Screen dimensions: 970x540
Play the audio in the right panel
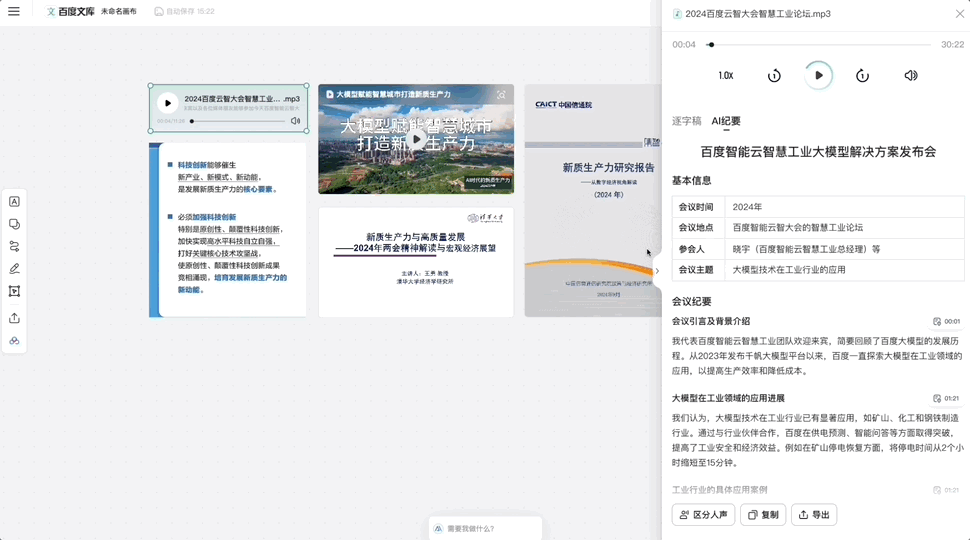tap(818, 75)
